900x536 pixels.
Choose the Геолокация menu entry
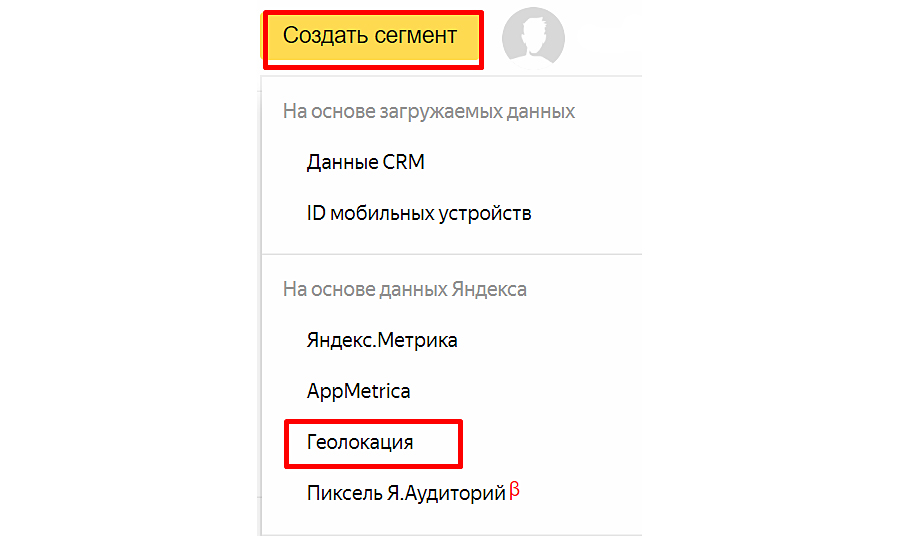click(x=360, y=442)
